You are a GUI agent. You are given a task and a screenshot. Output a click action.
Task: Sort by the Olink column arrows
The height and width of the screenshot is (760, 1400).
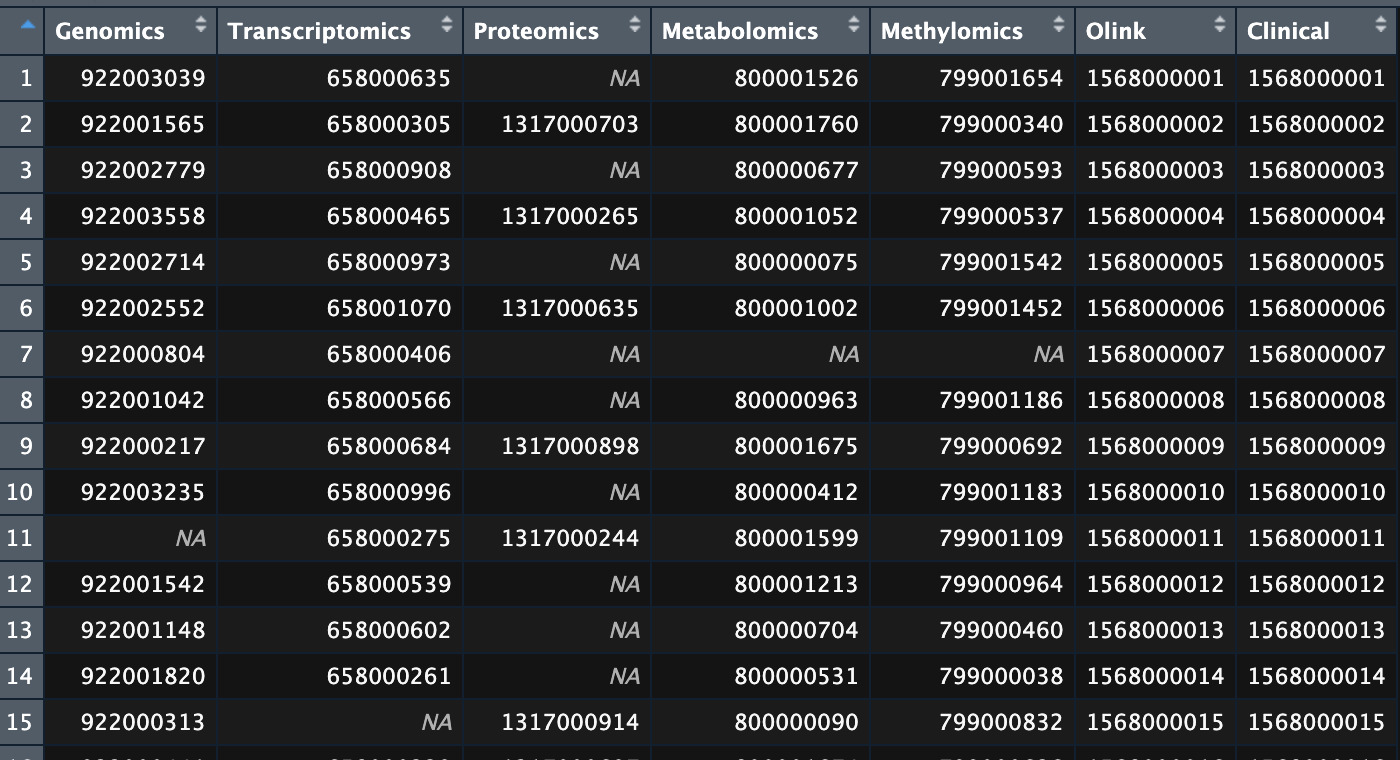coord(1220,25)
